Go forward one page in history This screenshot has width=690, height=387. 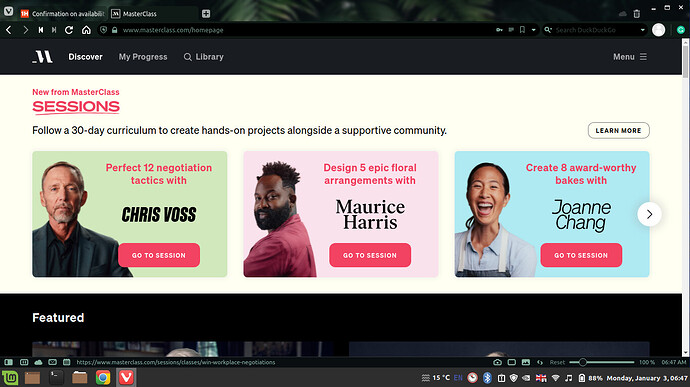[x=25, y=30]
